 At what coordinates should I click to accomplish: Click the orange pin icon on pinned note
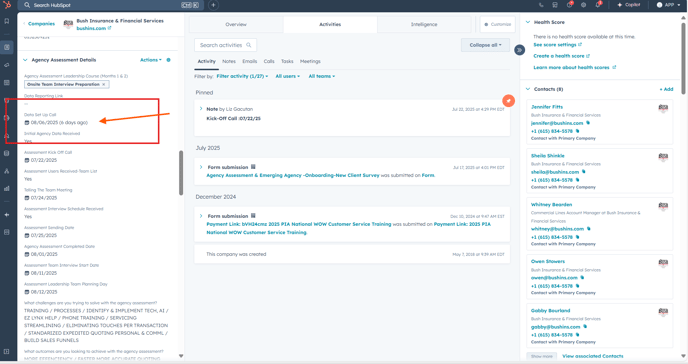508,101
